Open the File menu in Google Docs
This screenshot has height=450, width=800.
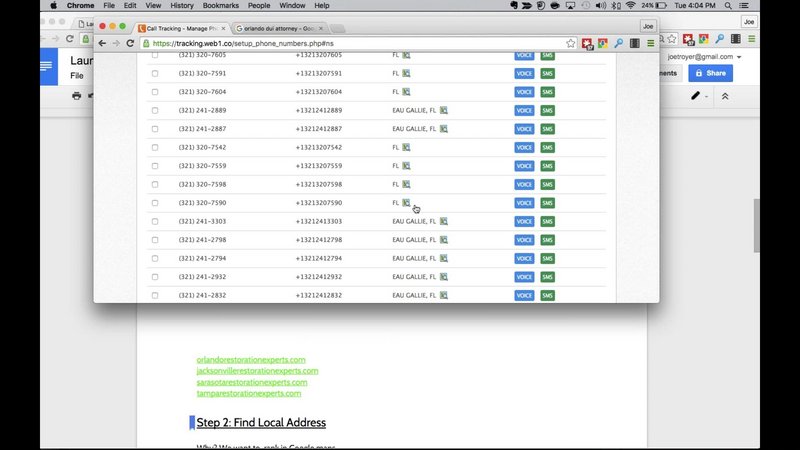point(77,76)
